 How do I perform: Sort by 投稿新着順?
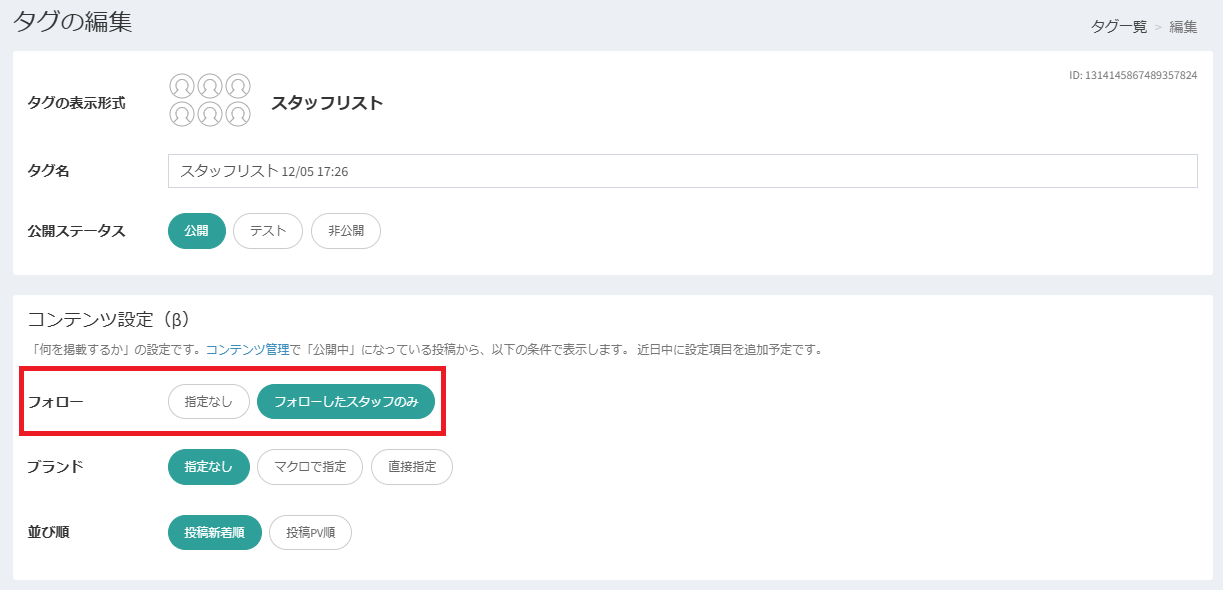tap(215, 533)
